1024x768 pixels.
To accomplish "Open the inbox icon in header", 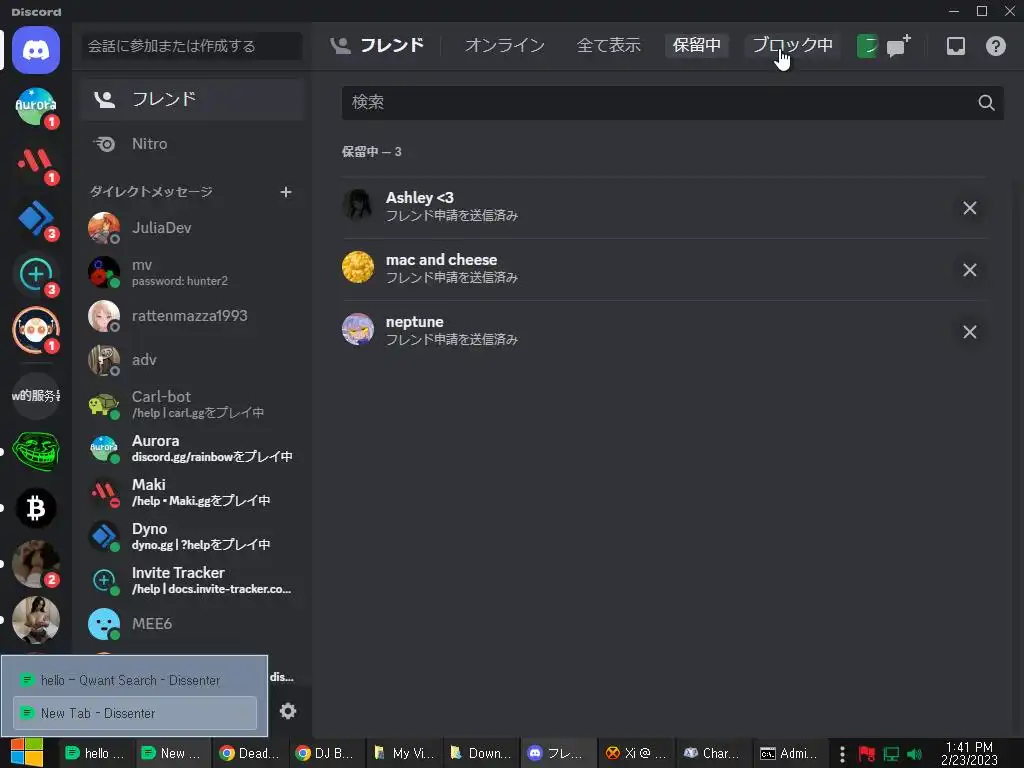I will pyautogui.click(x=955, y=46).
